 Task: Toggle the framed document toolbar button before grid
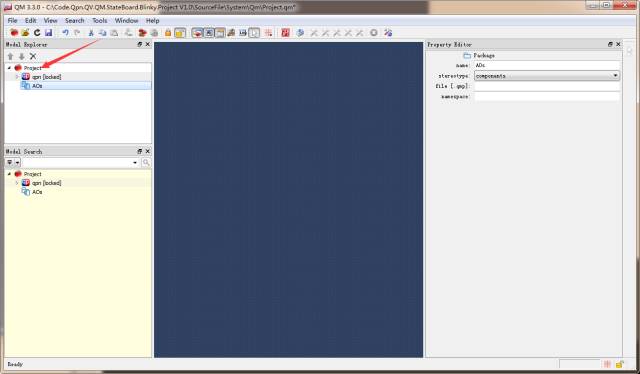pos(254,33)
